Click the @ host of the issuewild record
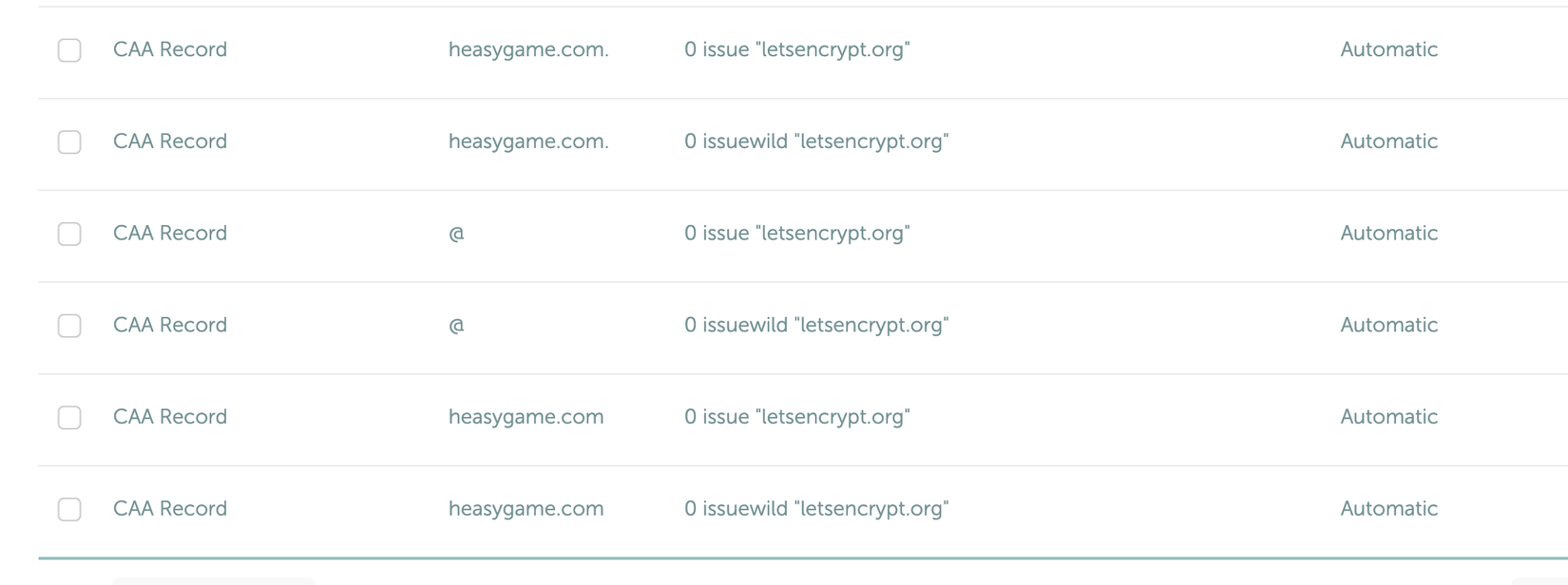The image size is (1568, 585). [456, 326]
